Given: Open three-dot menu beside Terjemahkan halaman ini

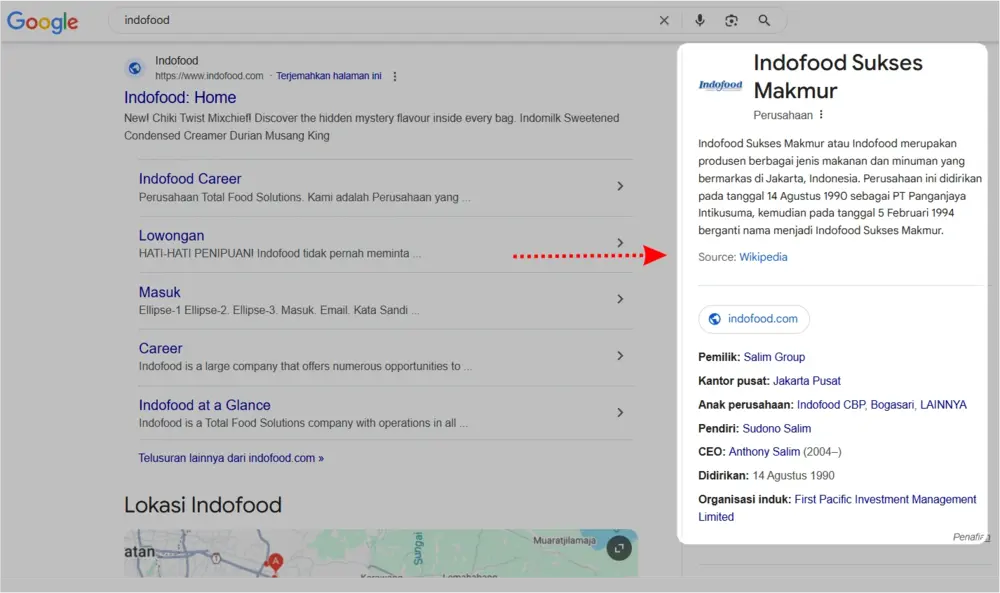Looking at the screenshot, I should click(x=395, y=76).
